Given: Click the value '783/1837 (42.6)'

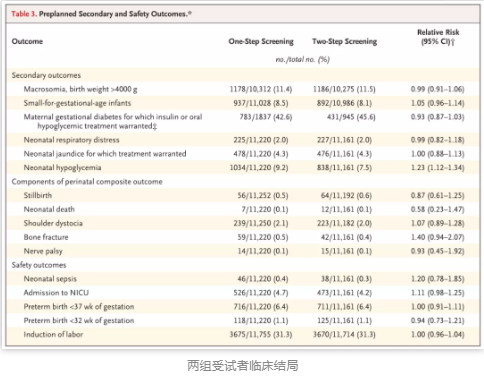Looking at the screenshot, I should (266, 117).
